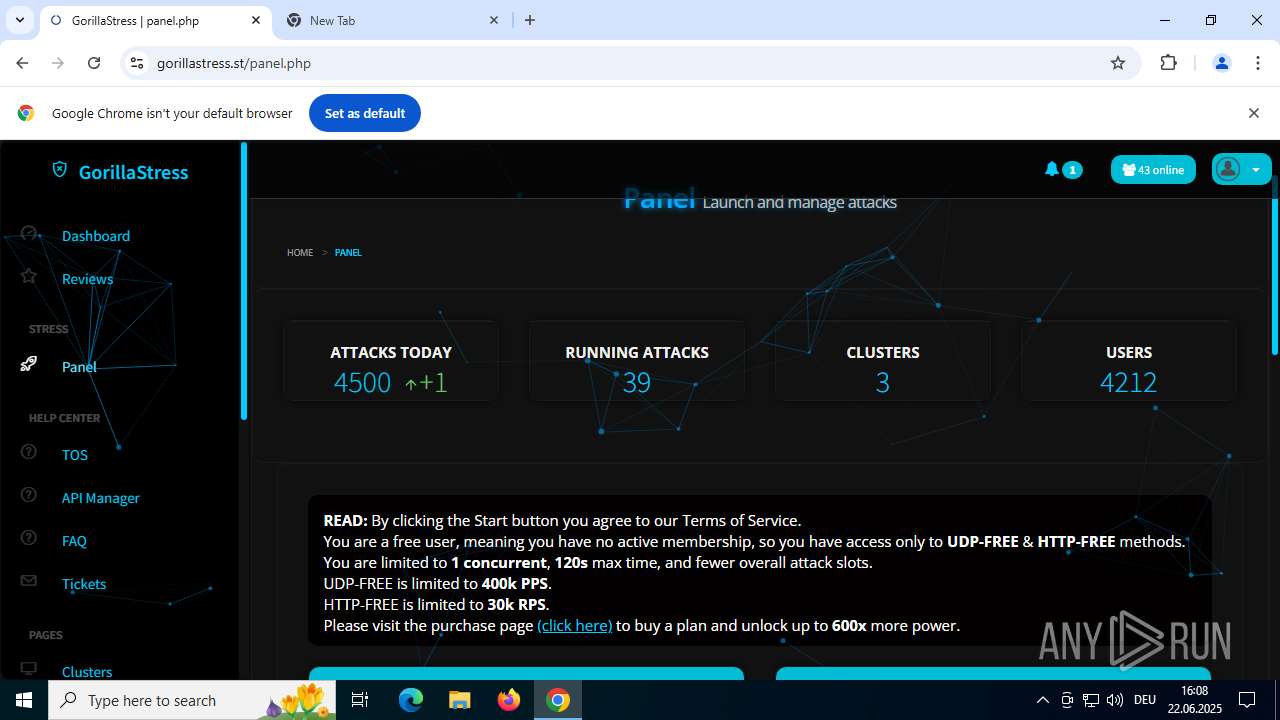Open API Manager in sidebar
The height and width of the screenshot is (720, 1280).
(101, 498)
